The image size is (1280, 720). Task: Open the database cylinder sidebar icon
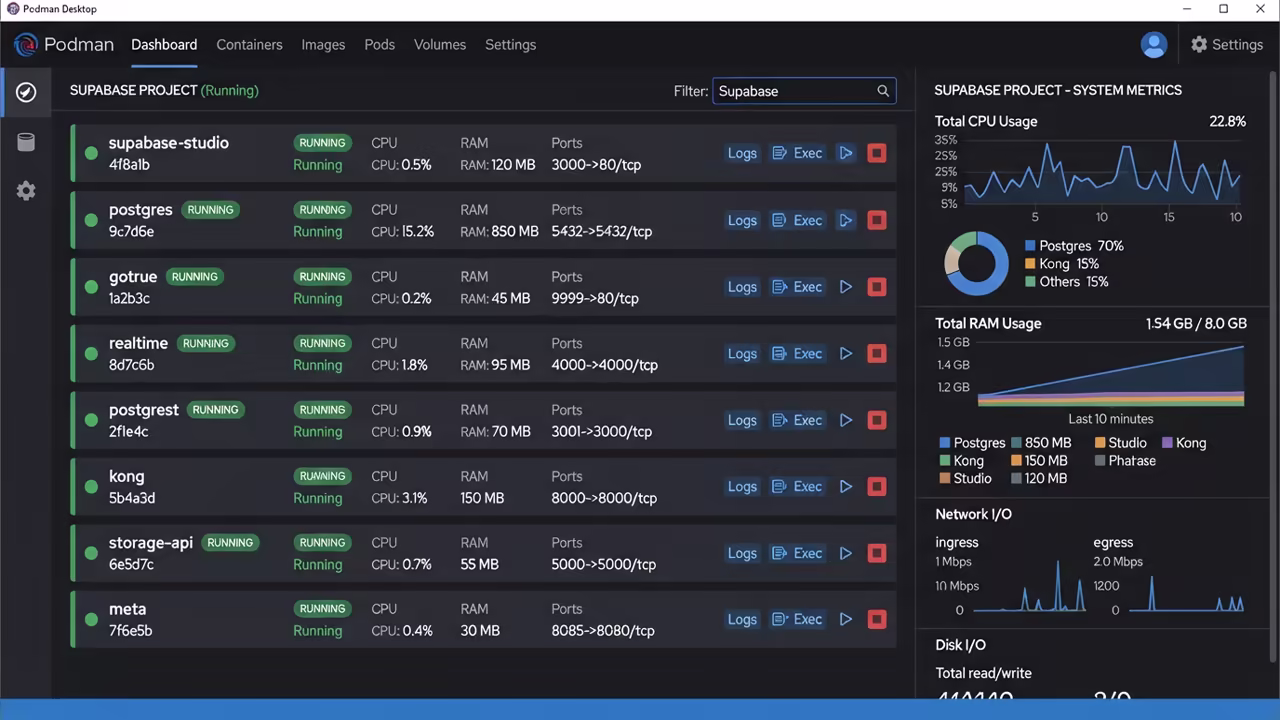tap(26, 142)
